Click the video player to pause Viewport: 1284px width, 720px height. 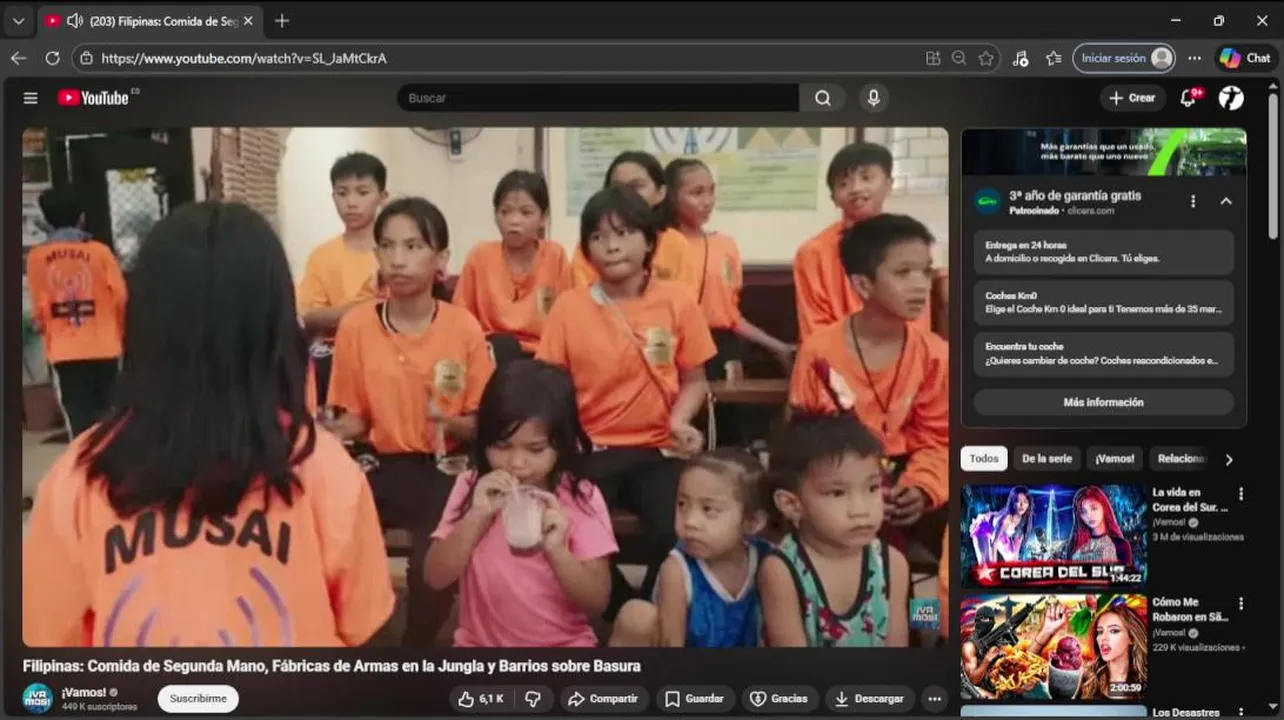click(x=485, y=387)
